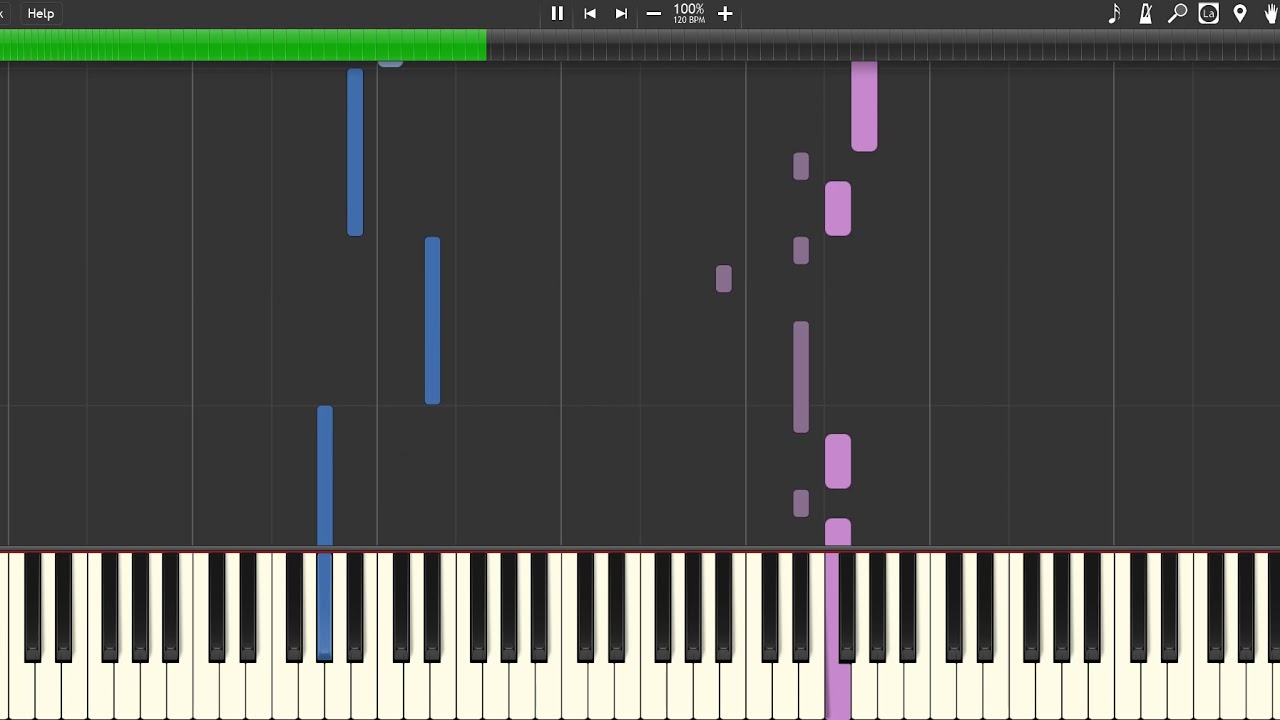
Task: Open the music note settings icon
Action: point(1115,13)
